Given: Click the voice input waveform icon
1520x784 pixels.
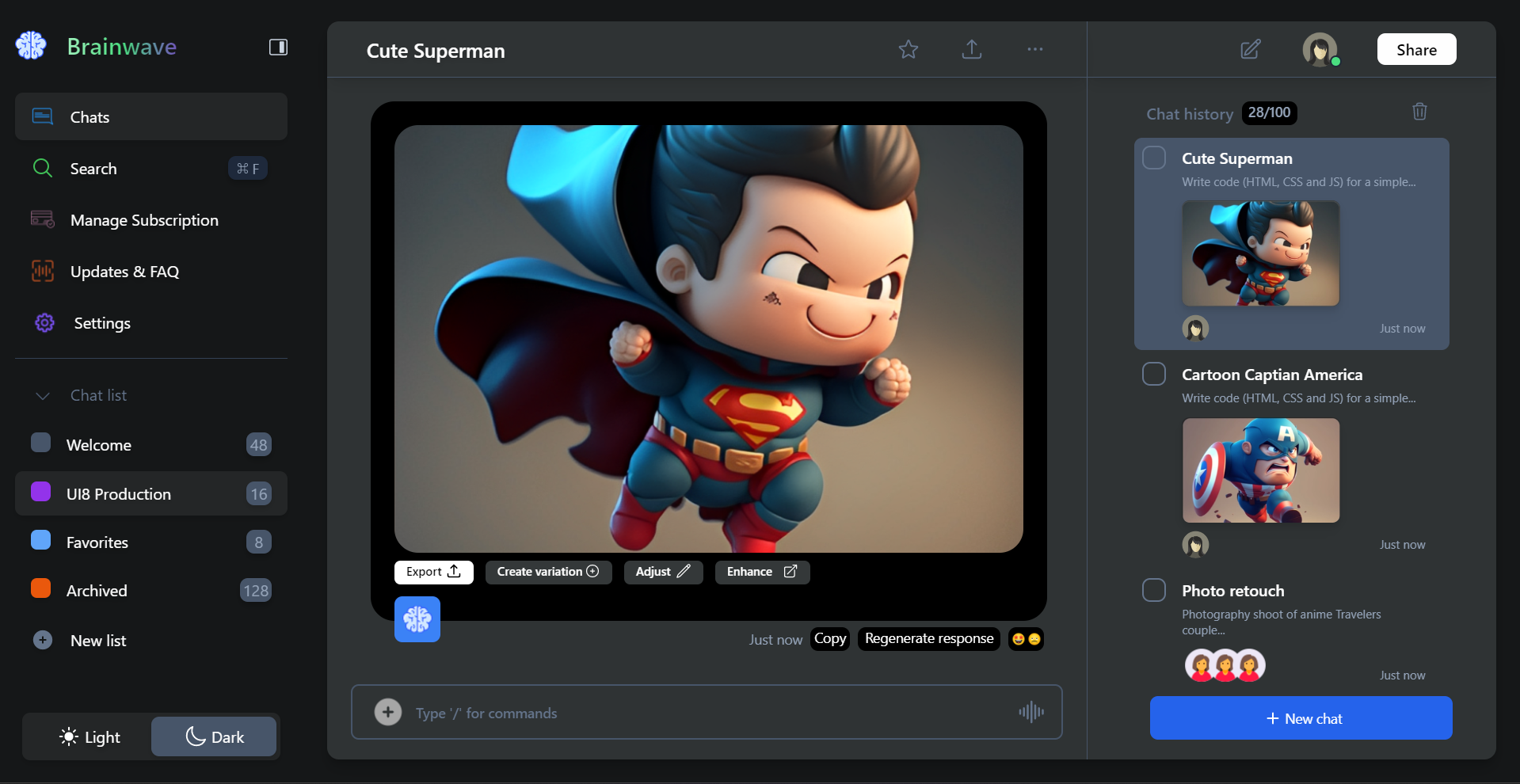Looking at the screenshot, I should pos(1030,712).
